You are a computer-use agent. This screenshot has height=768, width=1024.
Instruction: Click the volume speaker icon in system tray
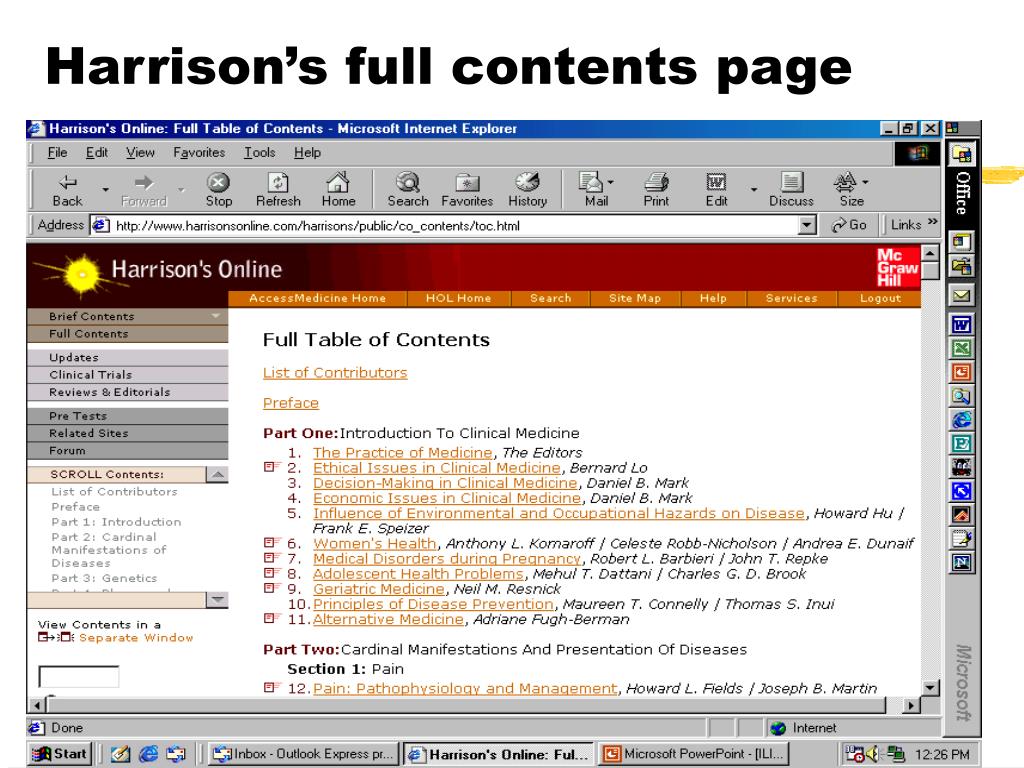tap(873, 754)
